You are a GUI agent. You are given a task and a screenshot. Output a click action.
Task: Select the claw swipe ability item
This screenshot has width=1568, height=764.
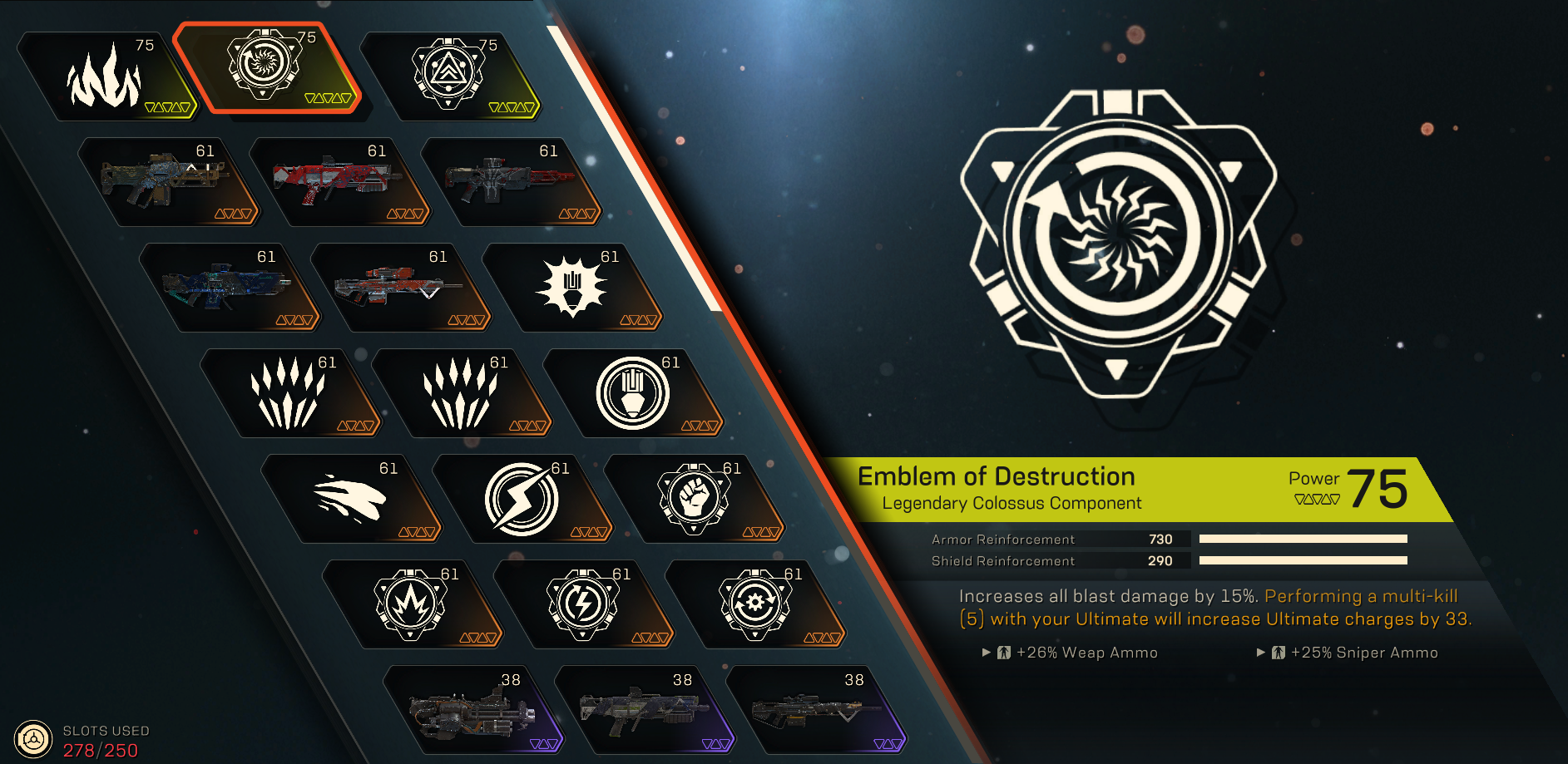tap(351, 499)
